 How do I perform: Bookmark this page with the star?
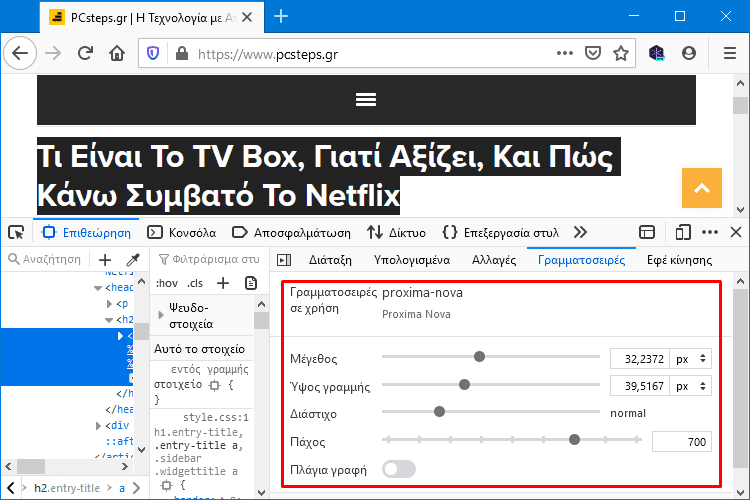pos(621,53)
